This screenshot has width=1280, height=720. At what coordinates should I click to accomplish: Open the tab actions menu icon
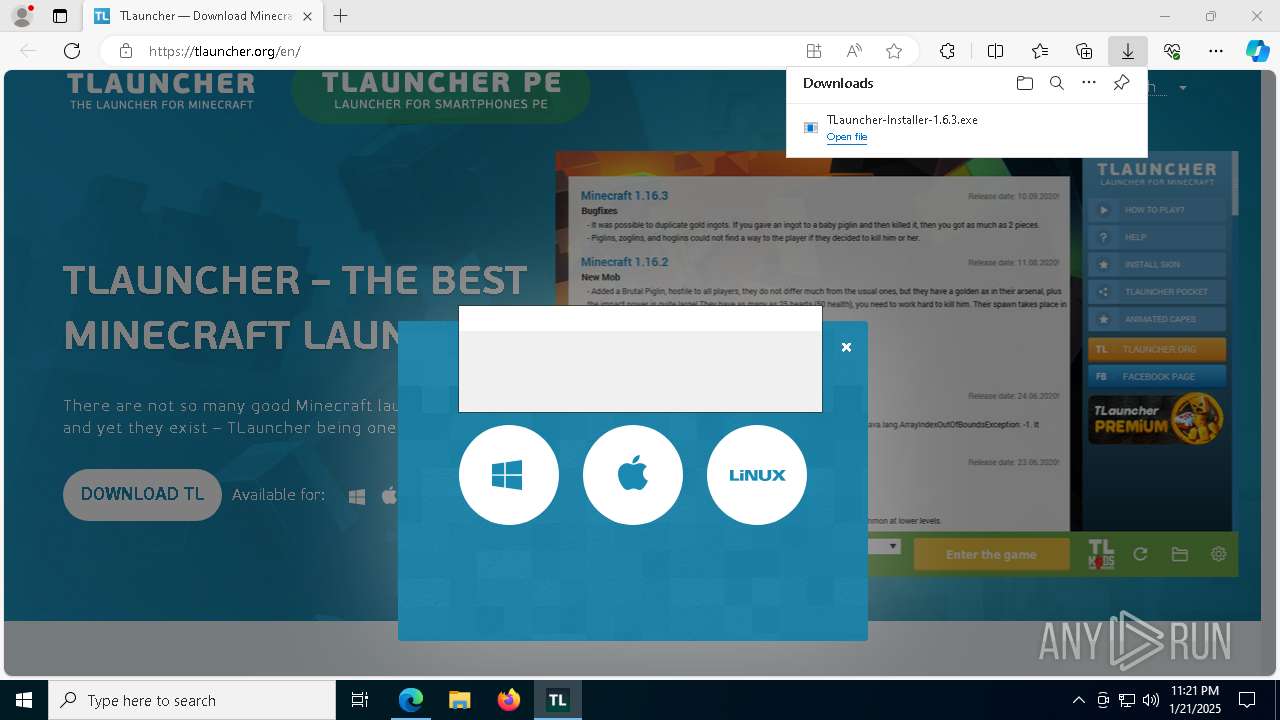tap(60, 16)
